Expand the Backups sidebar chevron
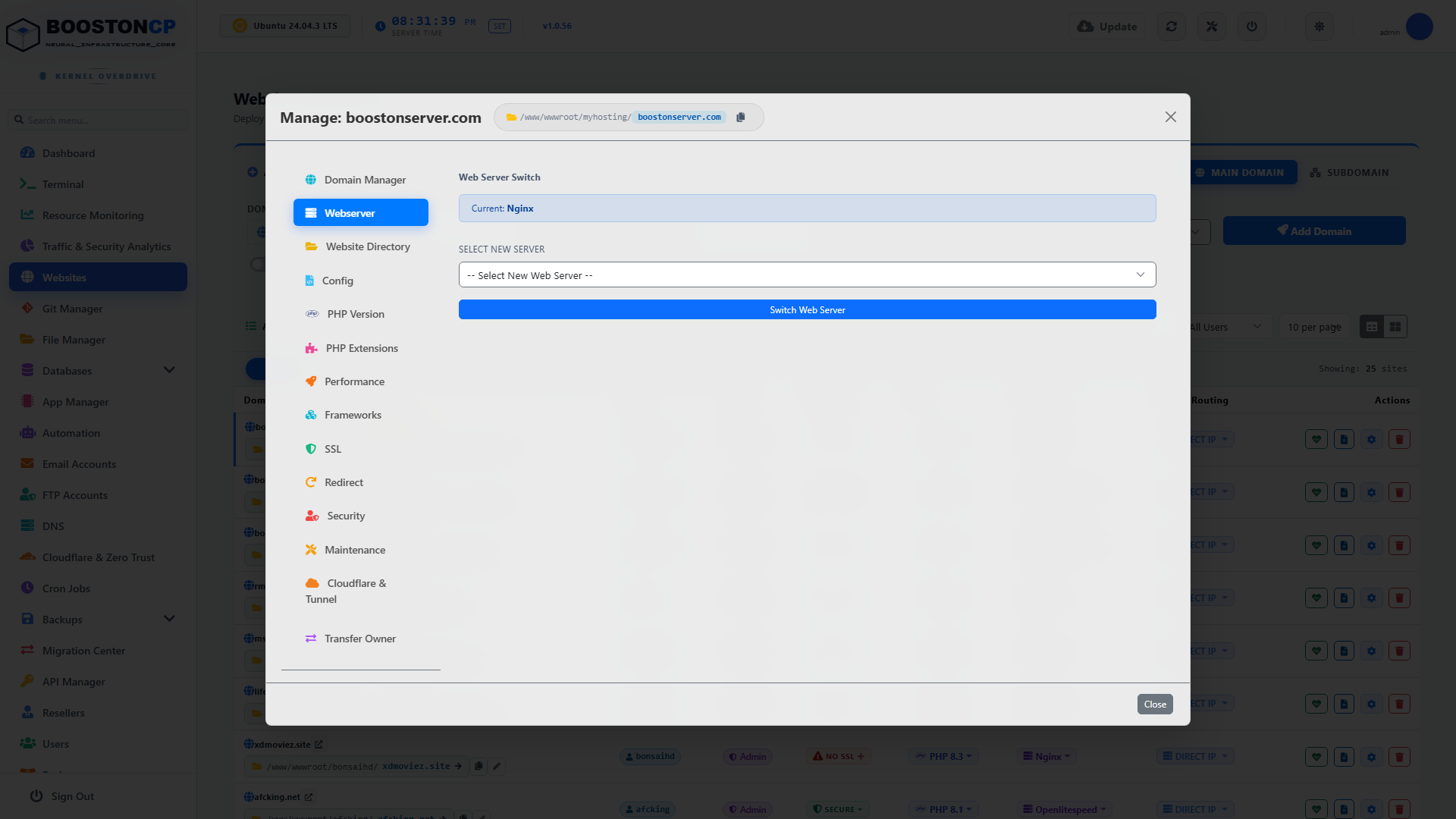Viewport: 1456px width, 819px height. coord(169,619)
